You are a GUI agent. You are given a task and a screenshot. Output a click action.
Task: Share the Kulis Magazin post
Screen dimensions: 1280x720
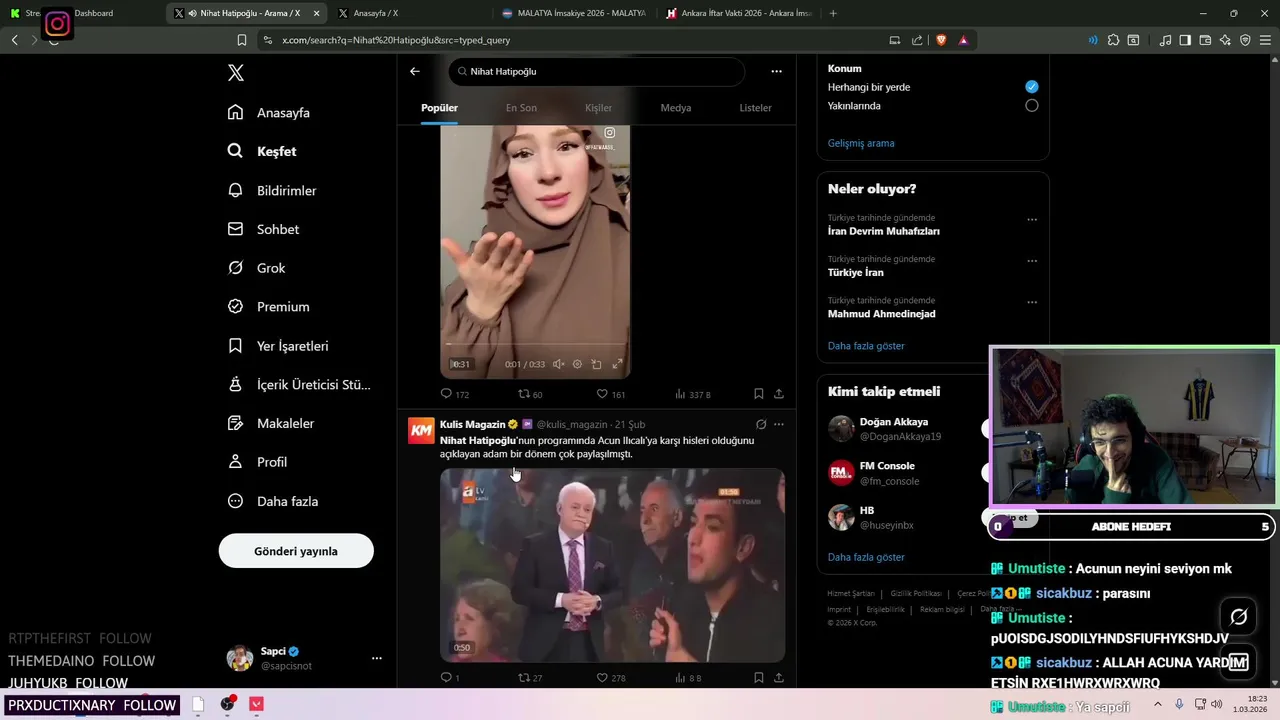(x=779, y=677)
